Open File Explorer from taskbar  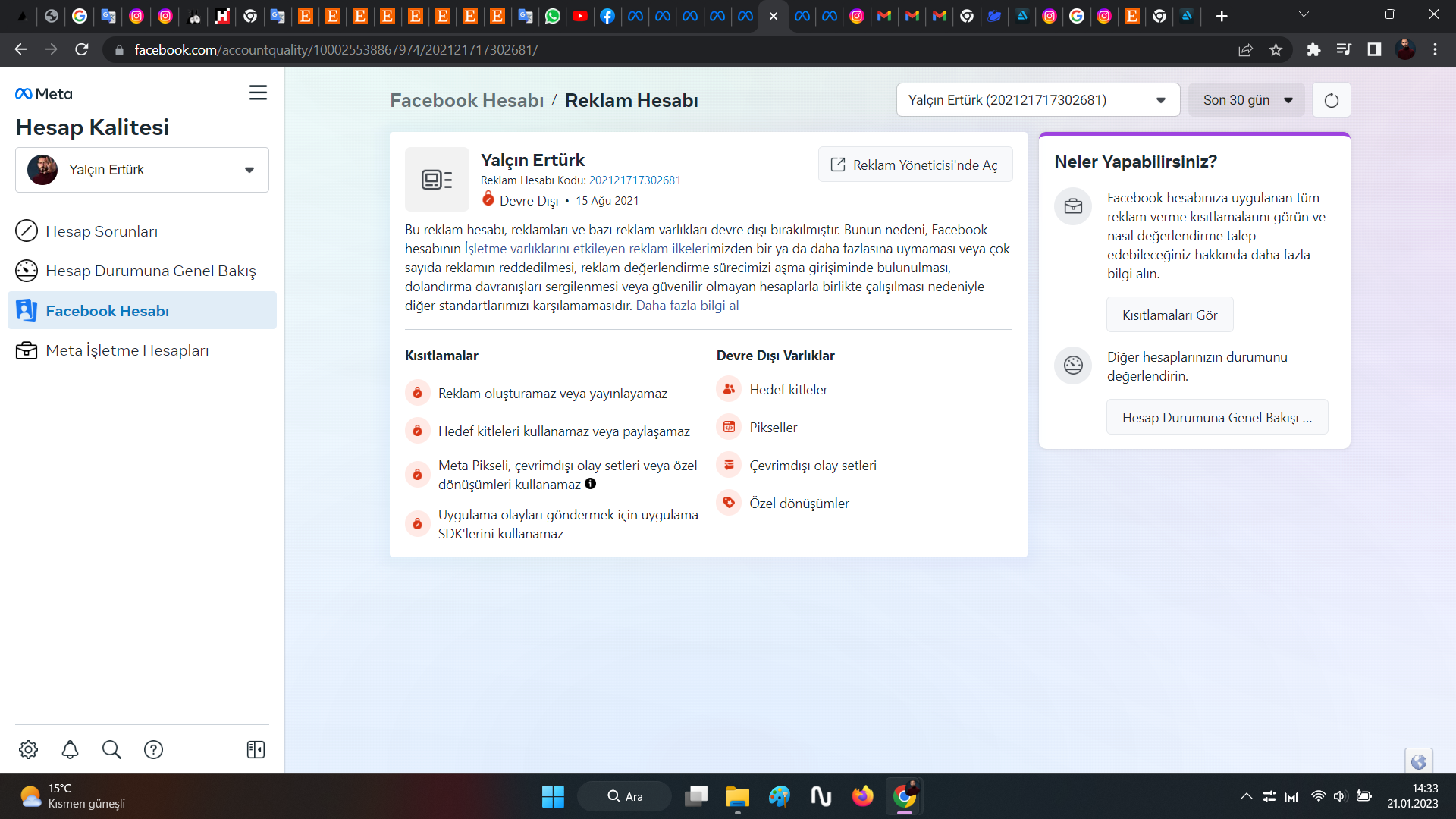[x=737, y=796]
